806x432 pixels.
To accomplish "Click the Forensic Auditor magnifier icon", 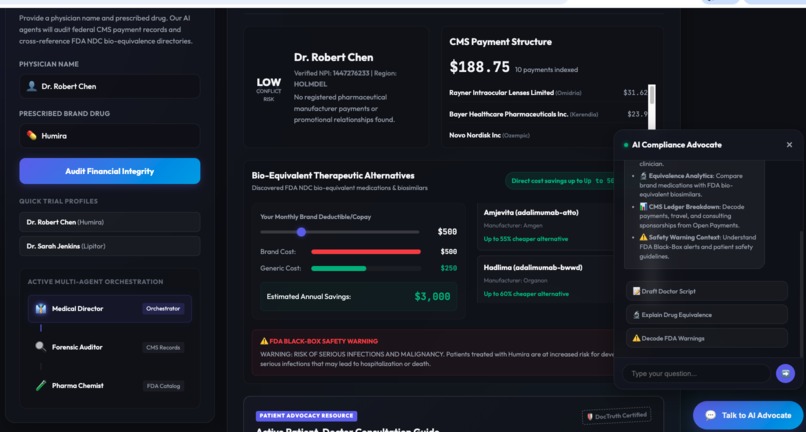I will click(x=41, y=347).
